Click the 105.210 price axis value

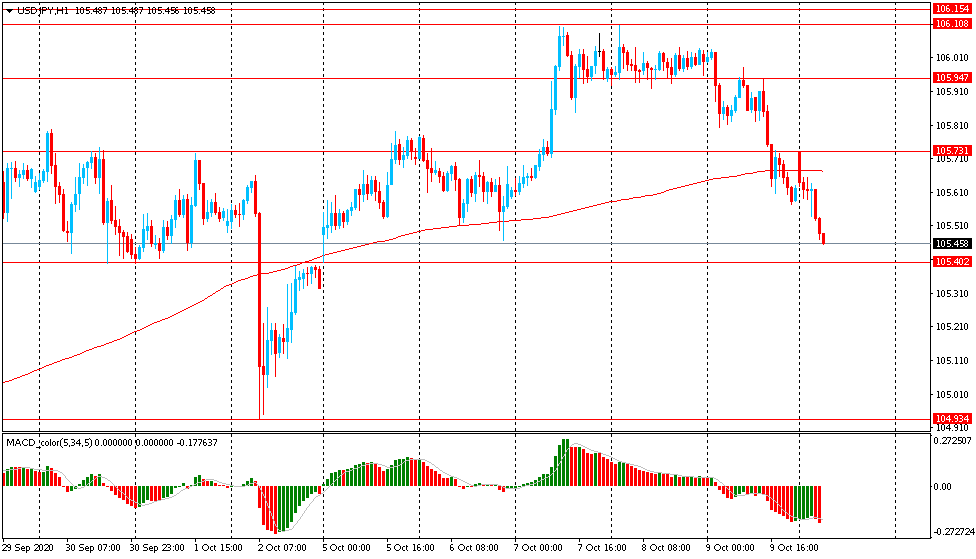coord(952,327)
